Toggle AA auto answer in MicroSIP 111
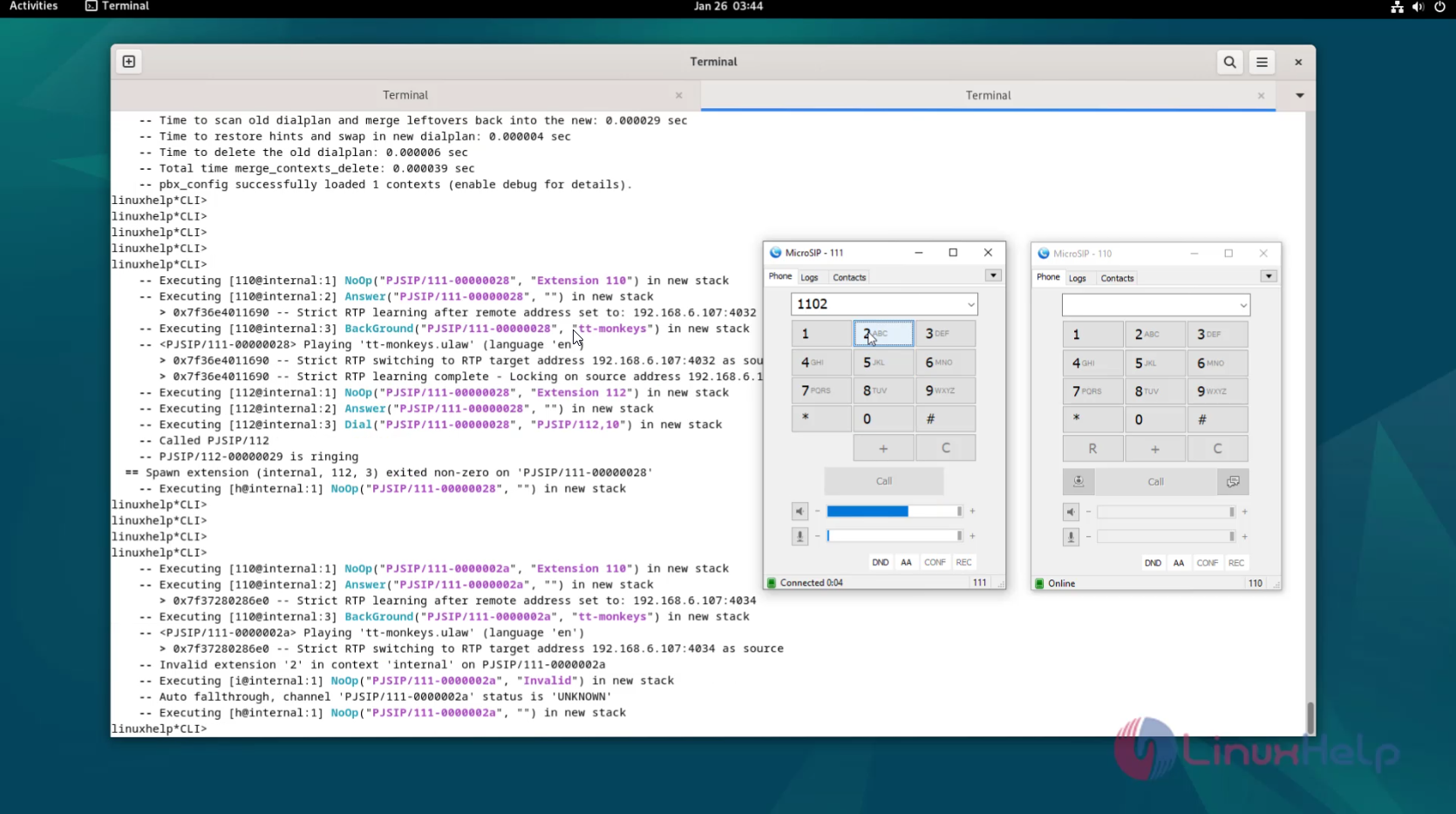Screen dimensions: 1456x814 pyautogui.click(x=906, y=562)
